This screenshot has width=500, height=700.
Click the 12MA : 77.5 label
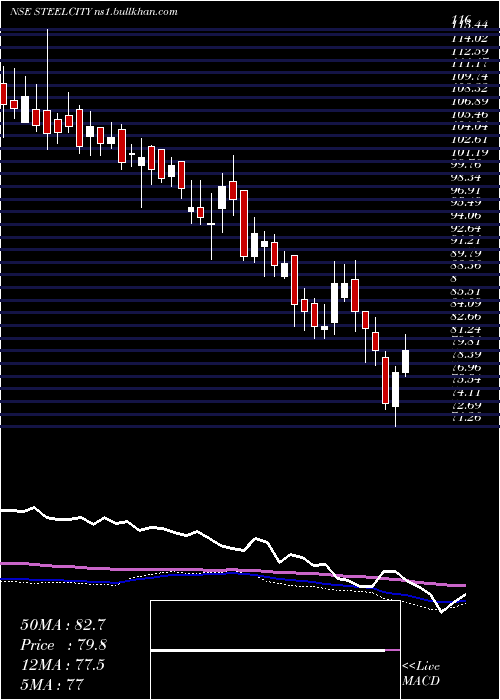point(63,665)
